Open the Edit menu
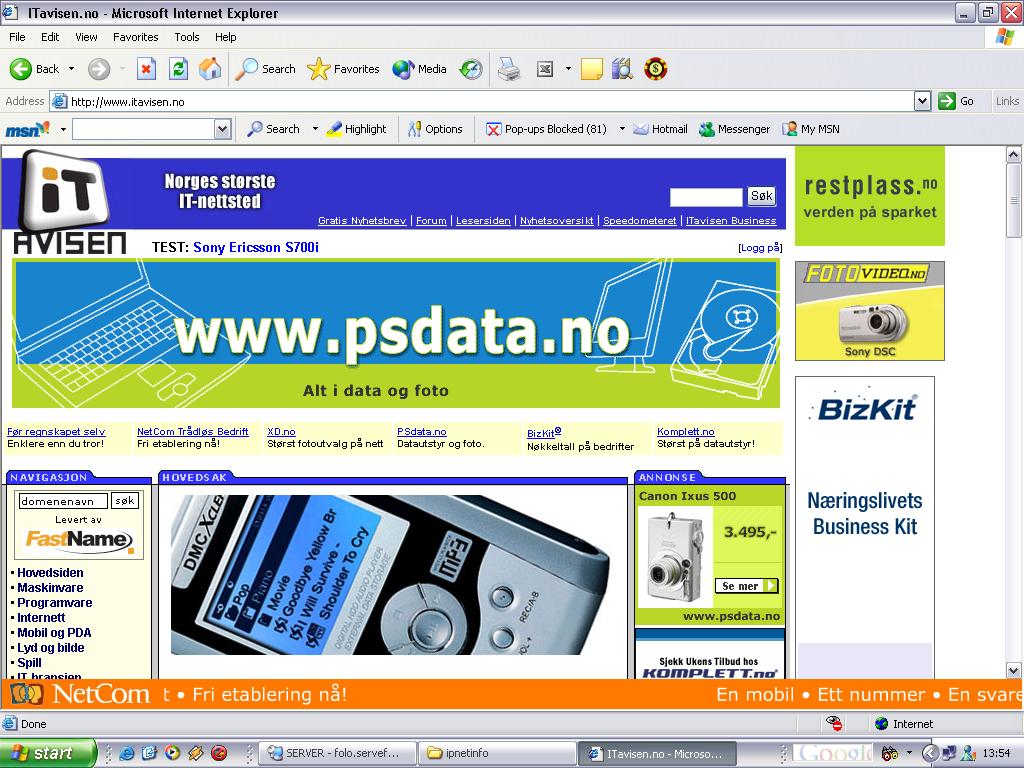This screenshot has width=1024, height=768. coord(50,37)
